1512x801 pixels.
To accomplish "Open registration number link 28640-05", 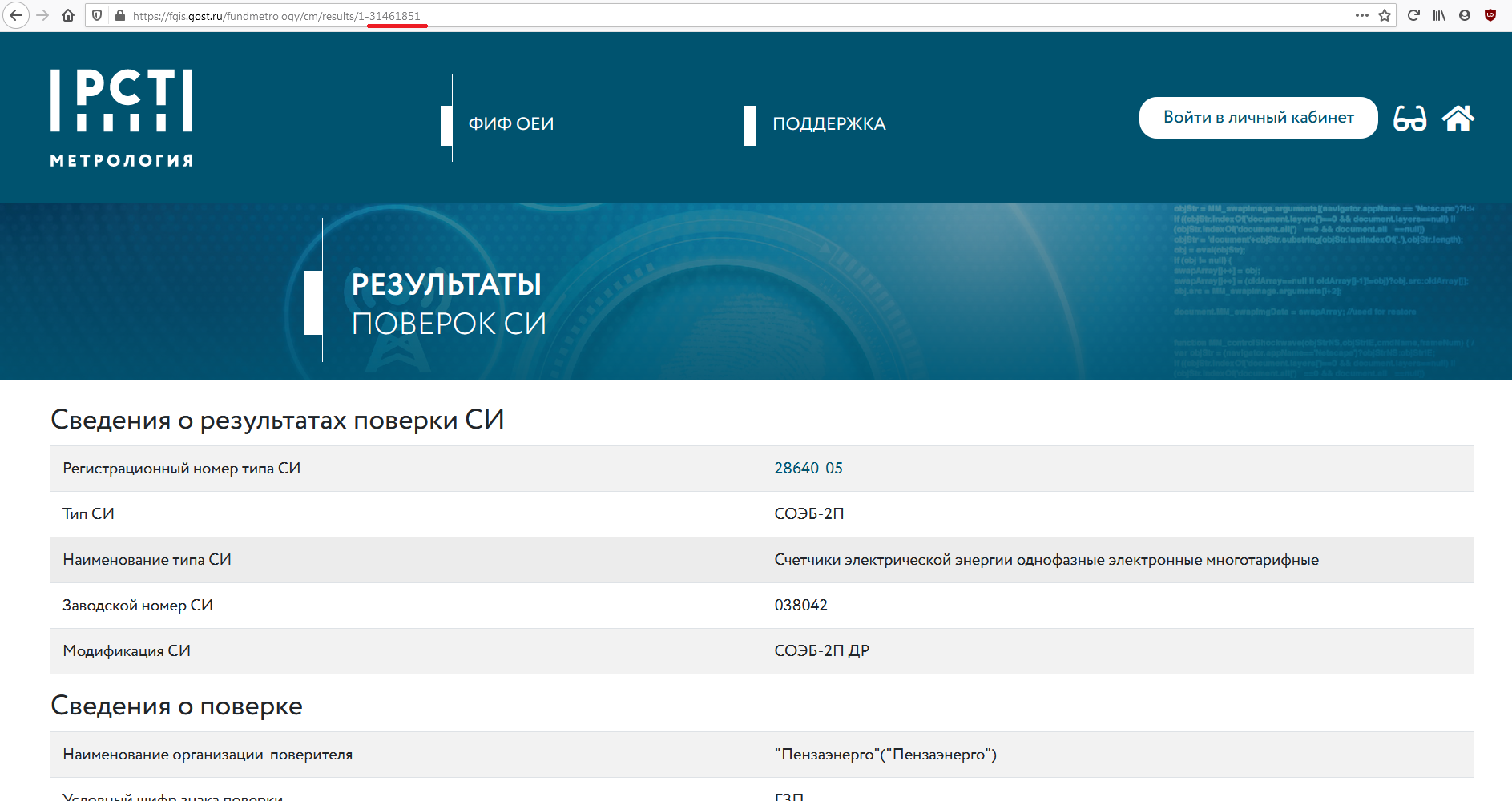I will tap(808, 468).
